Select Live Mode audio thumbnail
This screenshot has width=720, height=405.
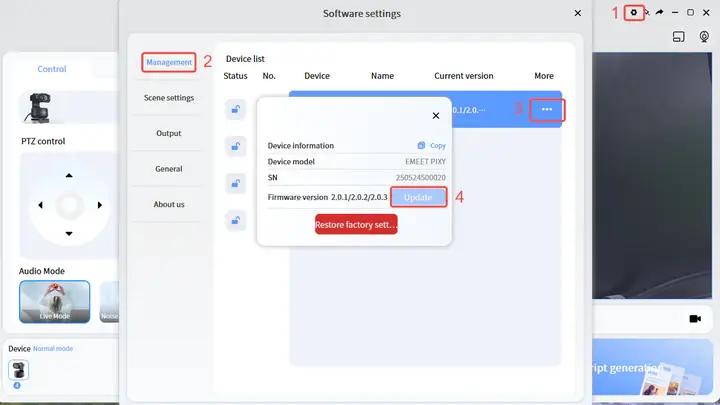pyautogui.click(x=55, y=301)
